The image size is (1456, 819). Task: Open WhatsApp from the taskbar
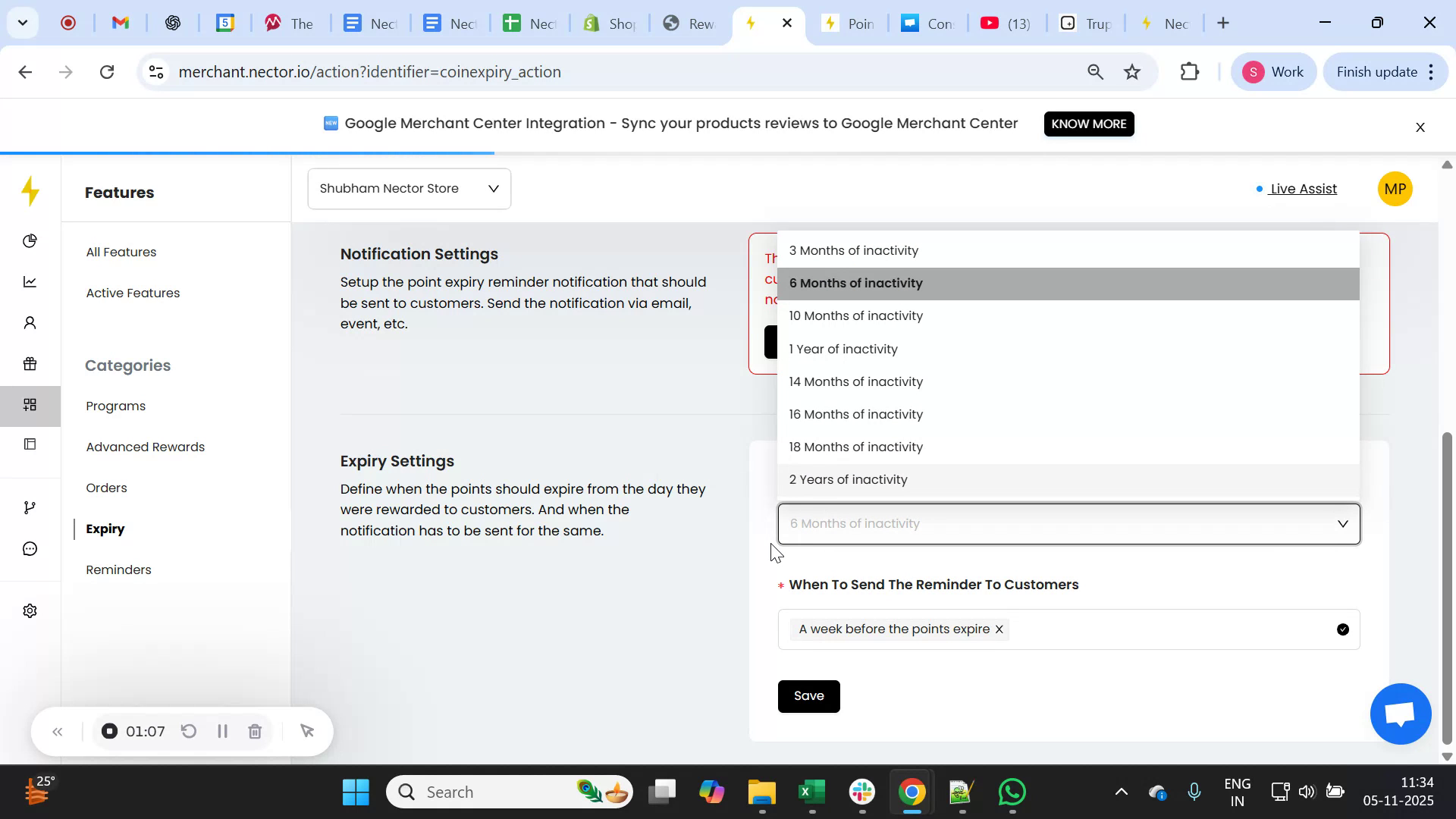pos(1012,791)
